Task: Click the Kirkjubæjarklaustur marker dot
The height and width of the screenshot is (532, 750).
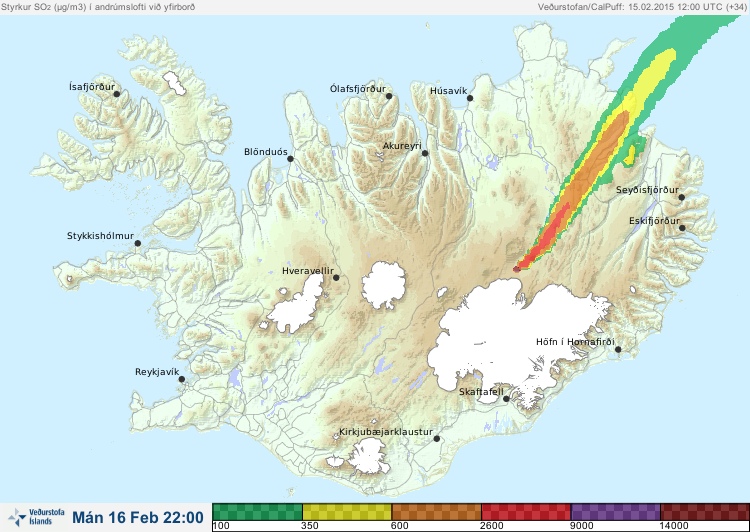Action: [x=436, y=439]
